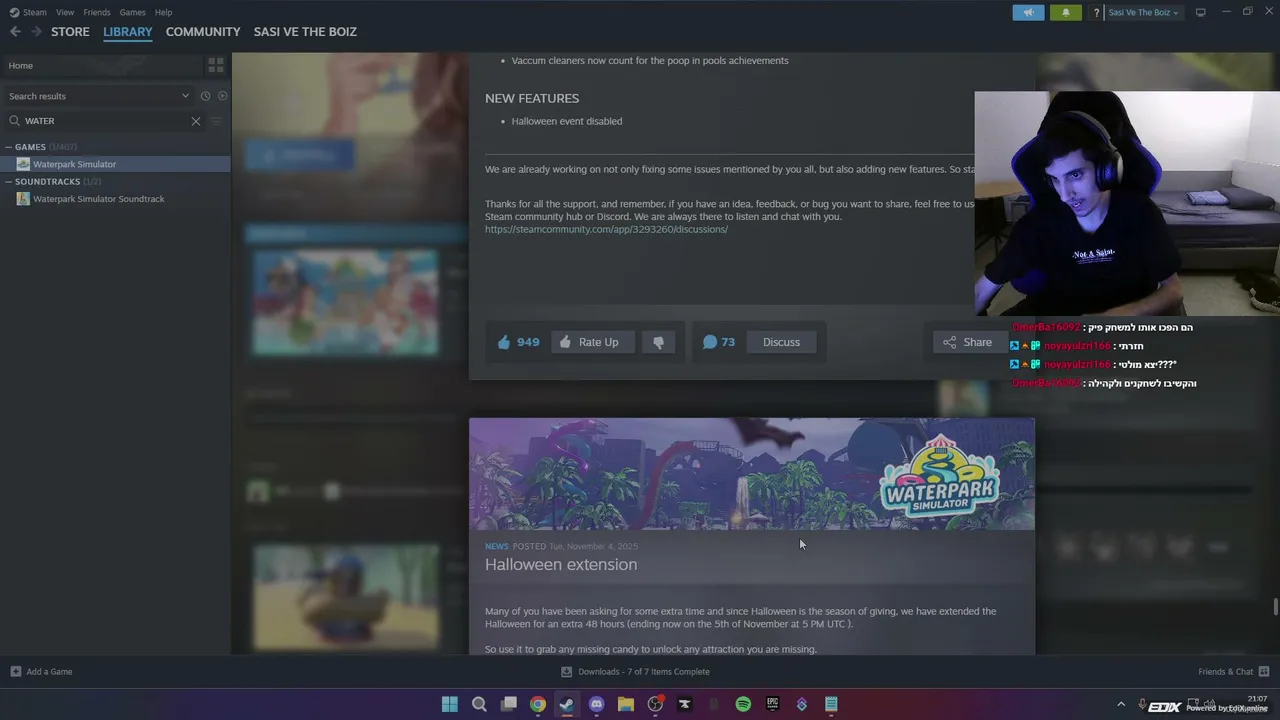The width and height of the screenshot is (1280, 720).
Task: Click the 949 thumbs-up count
Action: point(519,342)
